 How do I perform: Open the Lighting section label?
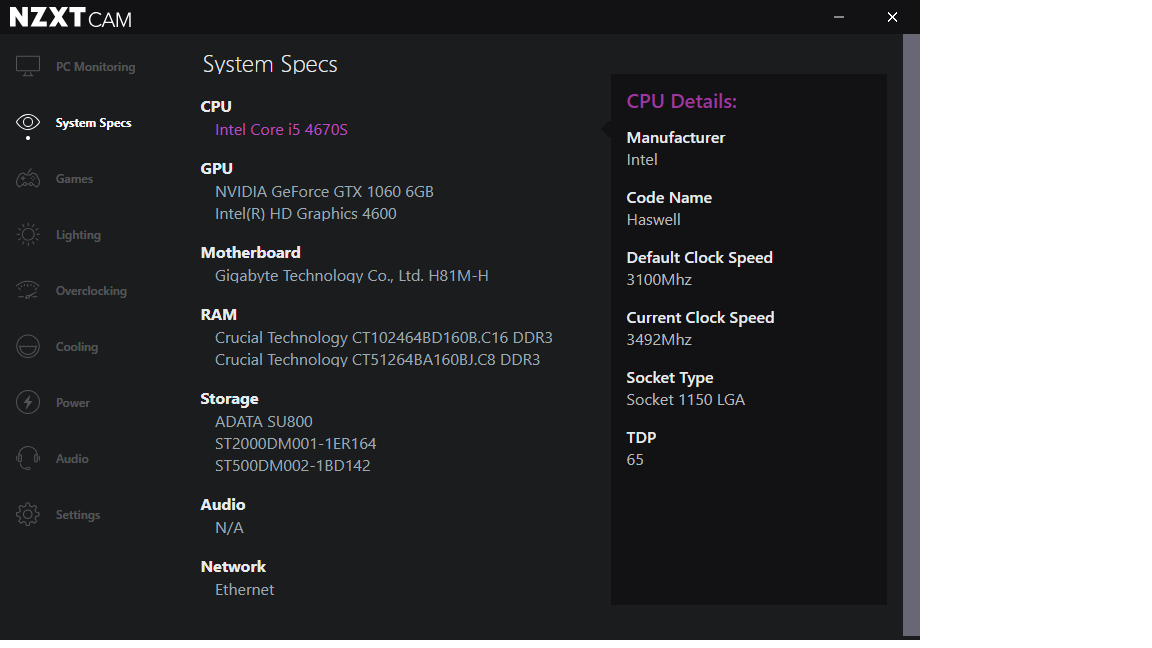point(79,235)
